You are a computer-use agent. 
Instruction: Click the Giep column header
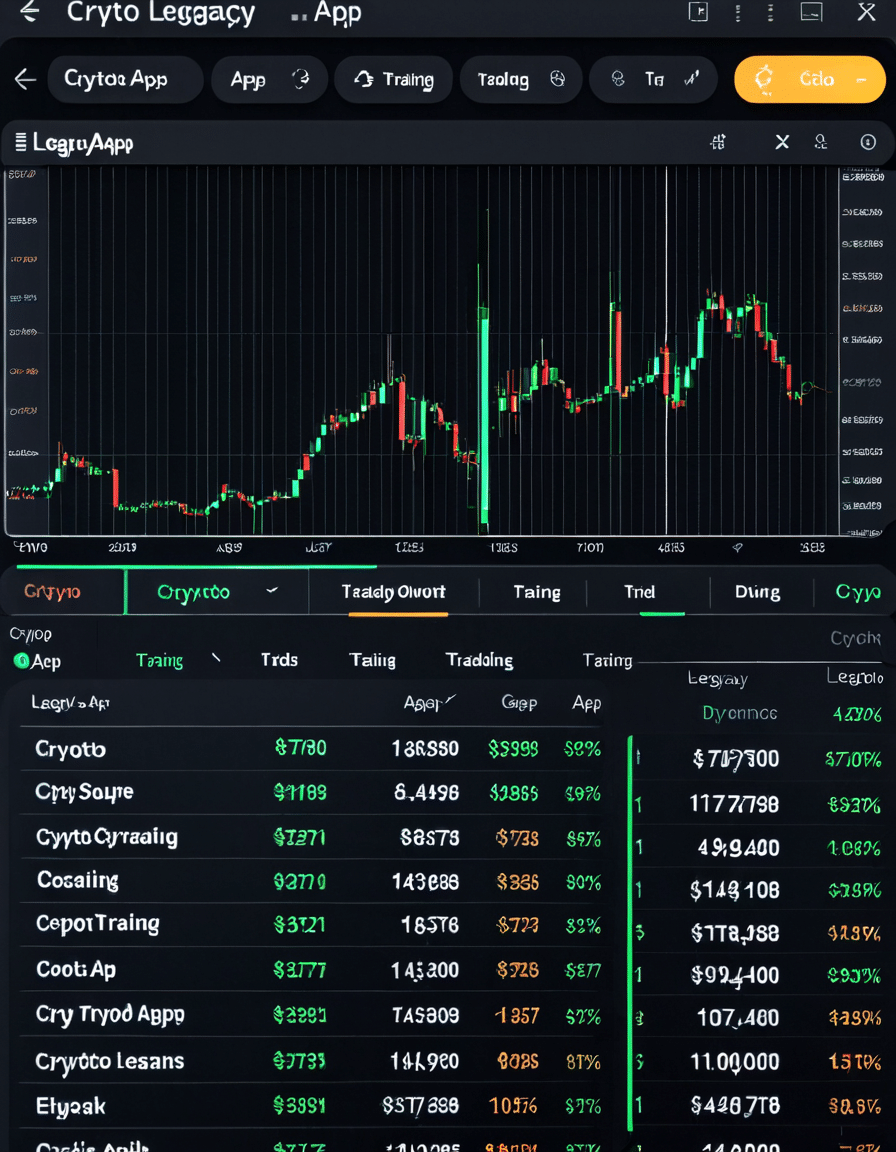(519, 702)
